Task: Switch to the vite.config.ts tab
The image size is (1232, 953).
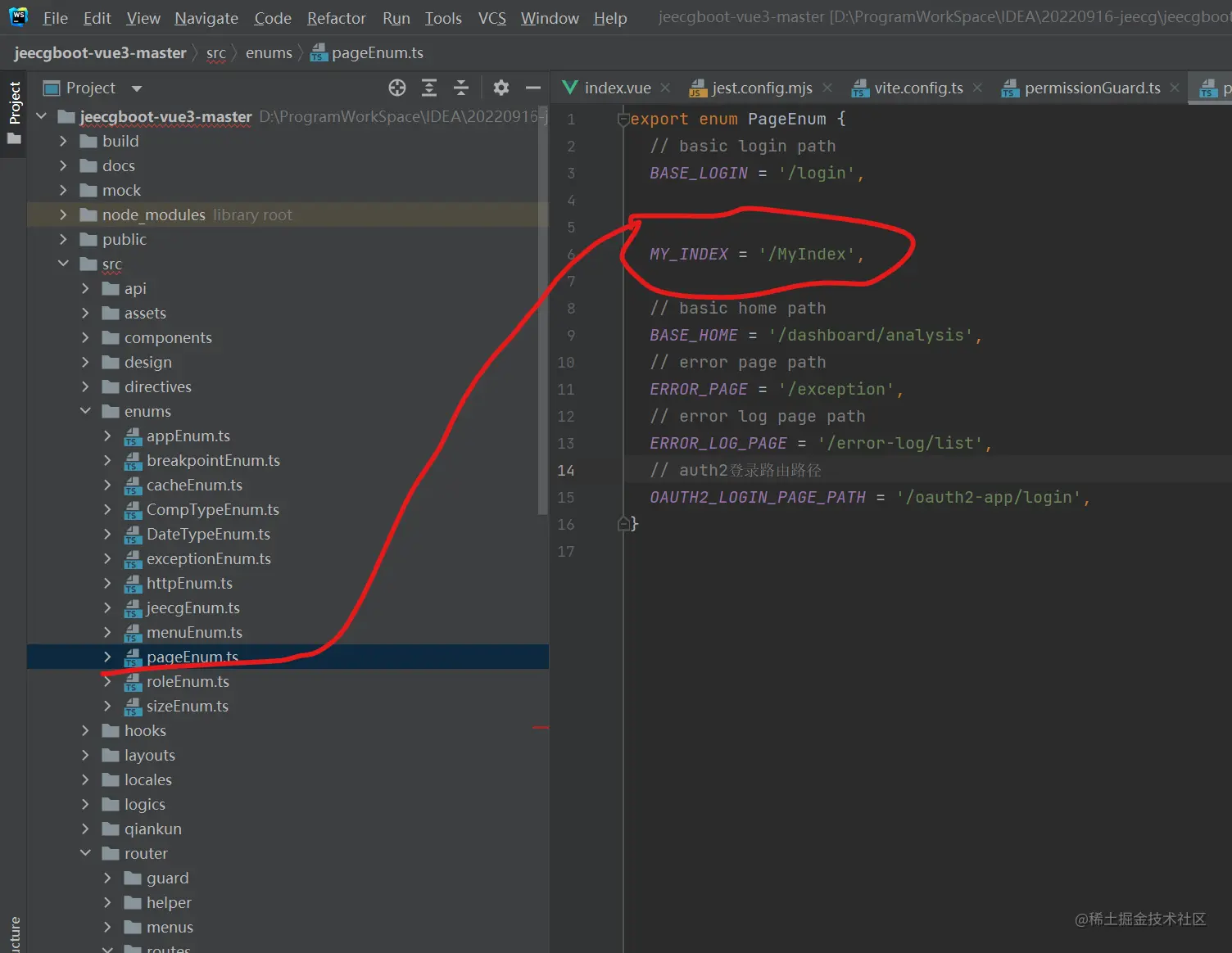Action: pos(917,88)
